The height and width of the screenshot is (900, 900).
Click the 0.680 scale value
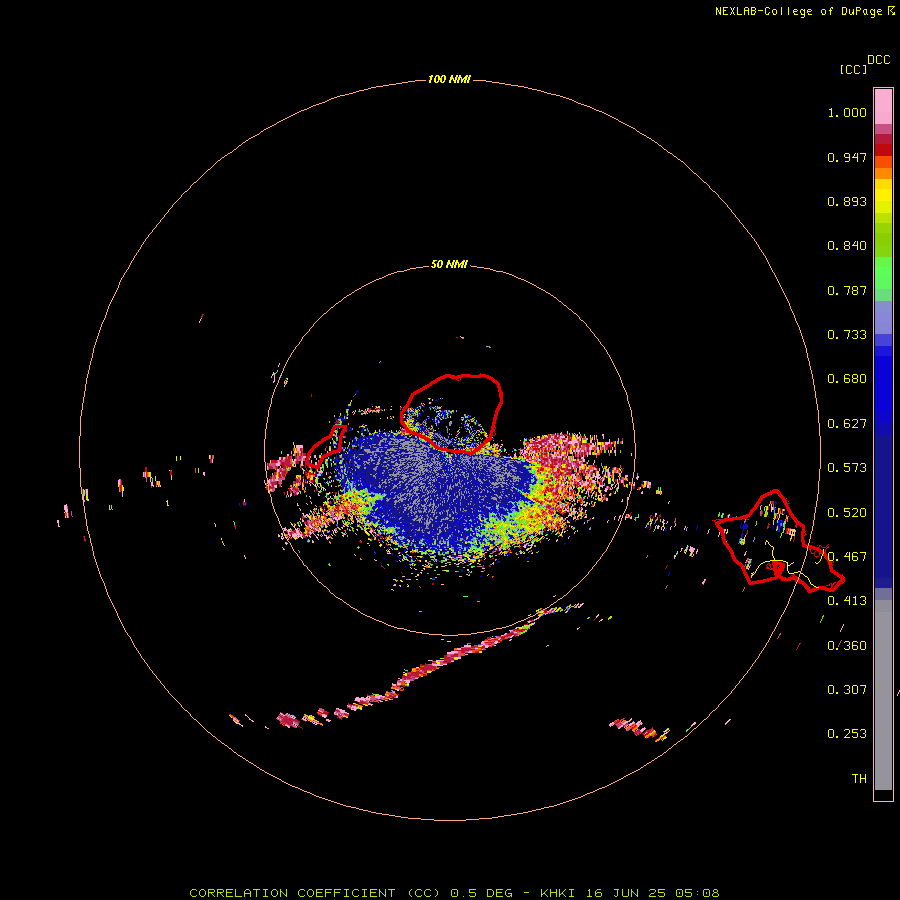(847, 379)
